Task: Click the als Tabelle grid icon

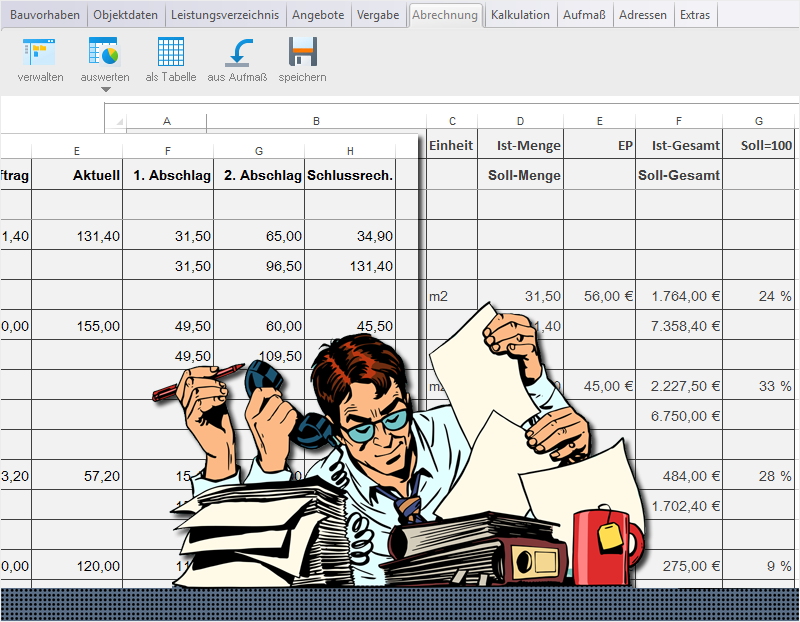Action: [x=170, y=52]
